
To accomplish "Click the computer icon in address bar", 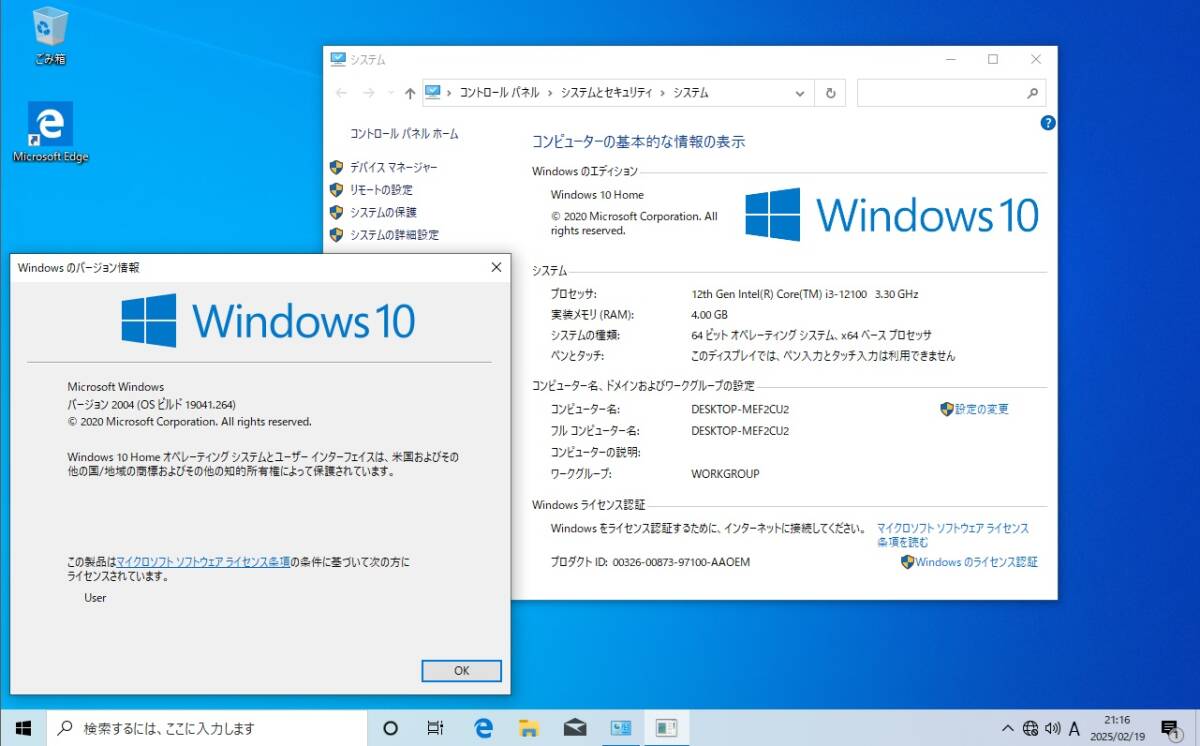I will tap(433, 93).
